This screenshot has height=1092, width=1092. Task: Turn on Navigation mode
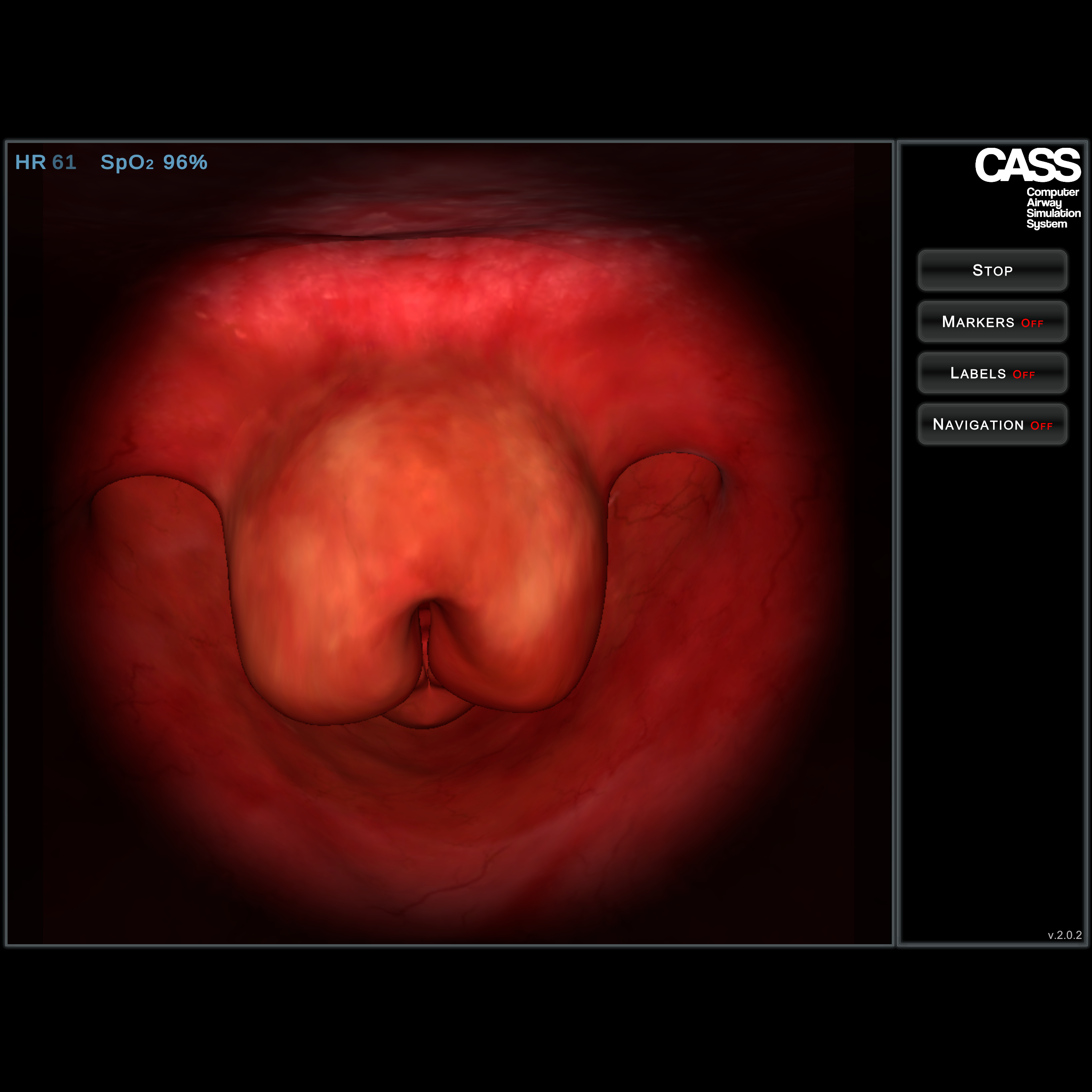pyautogui.click(x=992, y=425)
